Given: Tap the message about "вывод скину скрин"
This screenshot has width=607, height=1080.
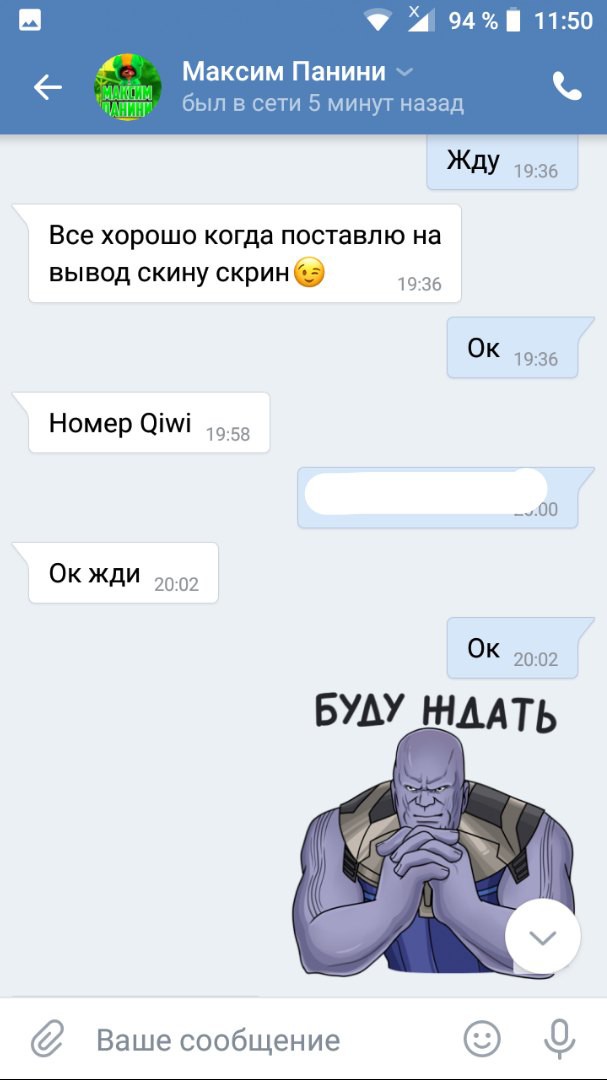Looking at the screenshot, I should click(x=245, y=253).
